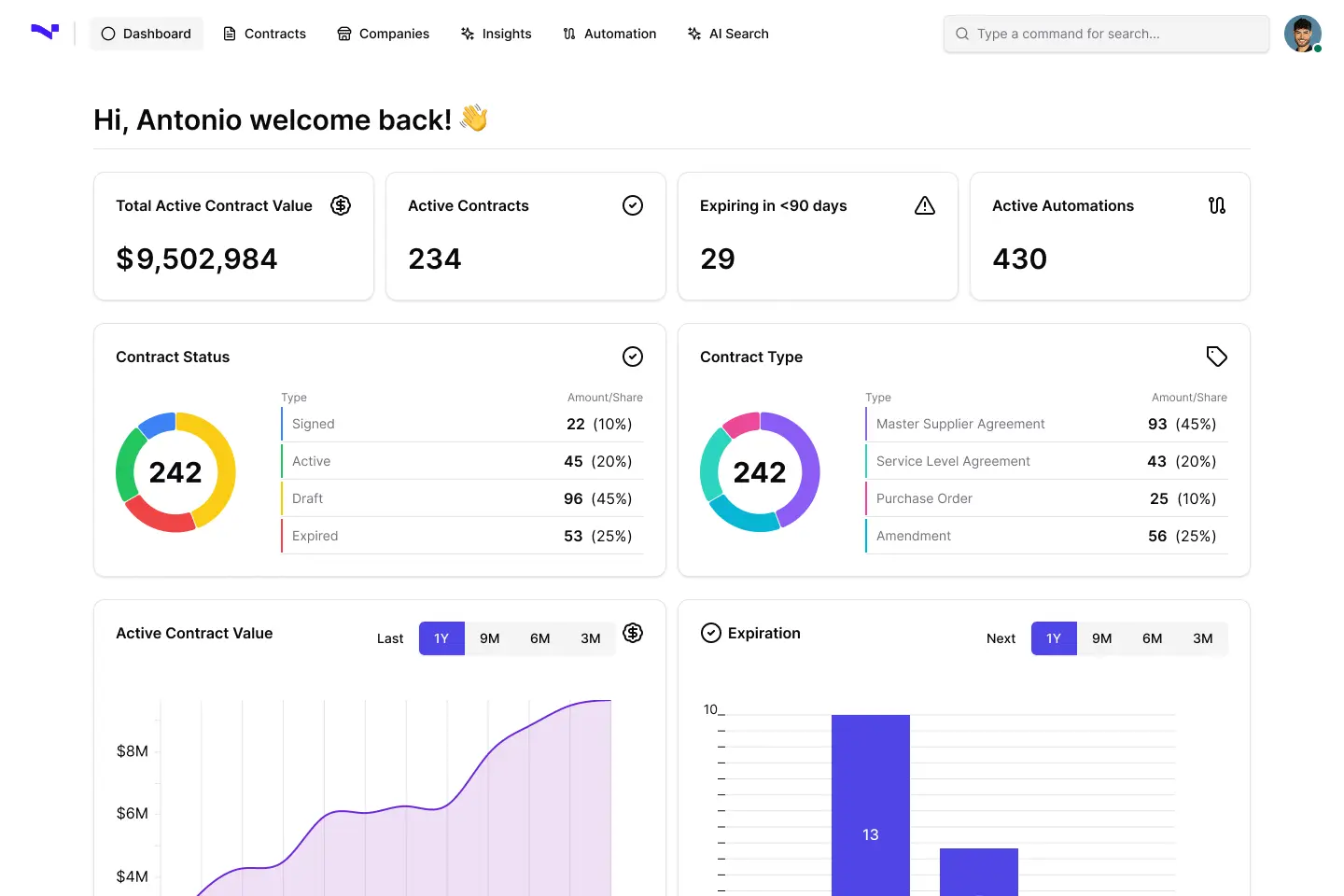1344x896 pixels.
Task: Select 1Y range in Expiration chart
Action: coord(1054,638)
